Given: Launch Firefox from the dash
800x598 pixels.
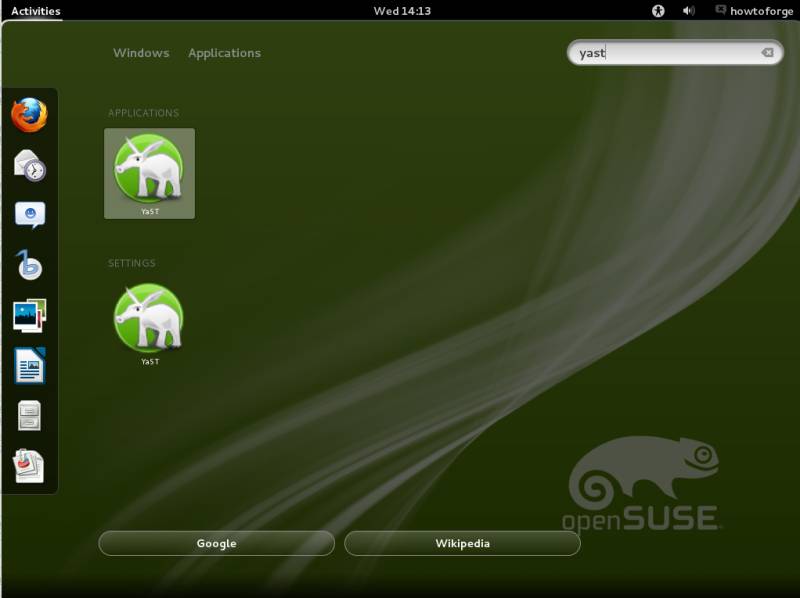Looking at the screenshot, I should click(30, 115).
